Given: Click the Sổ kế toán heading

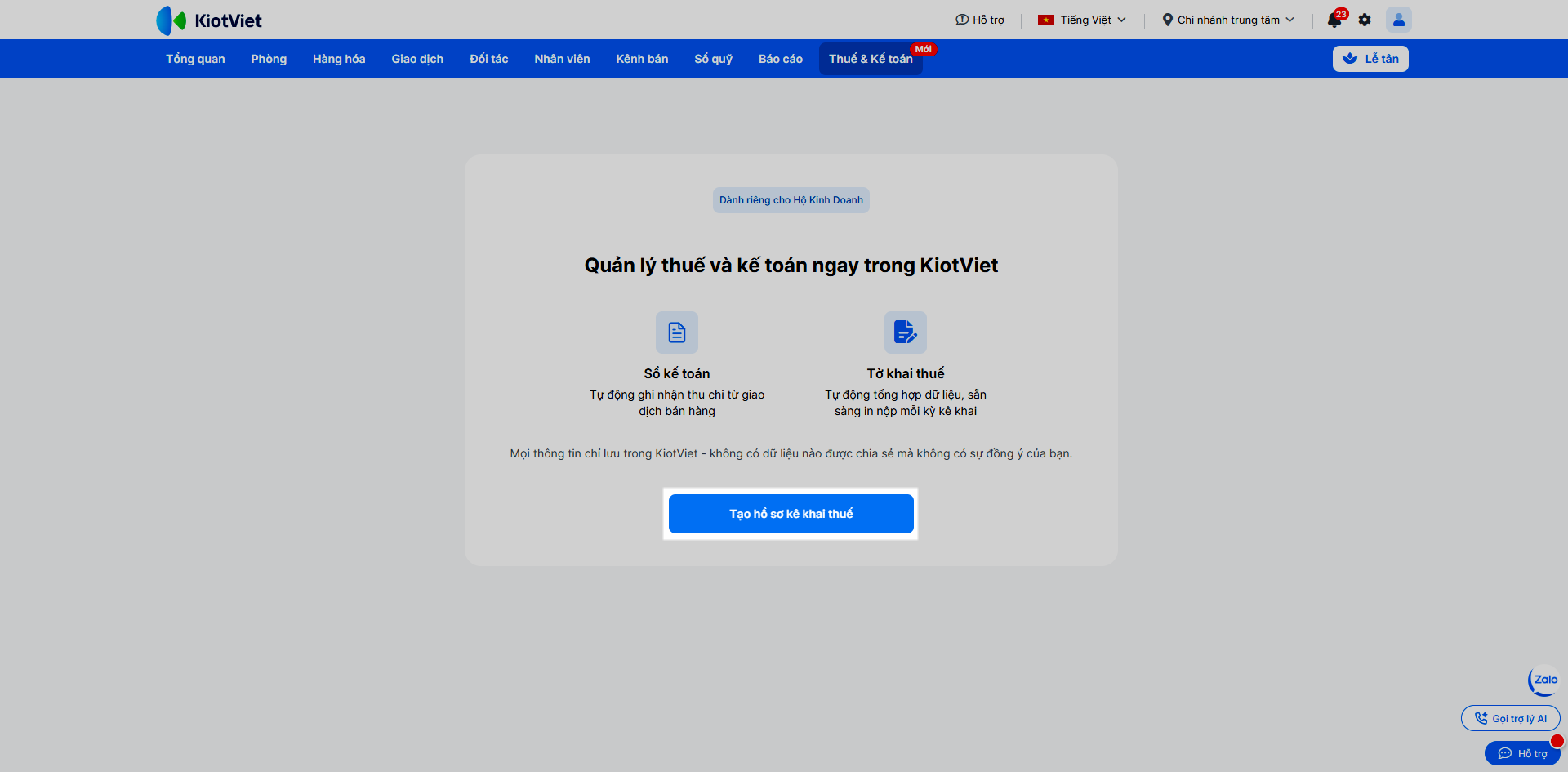Looking at the screenshot, I should click(x=677, y=373).
